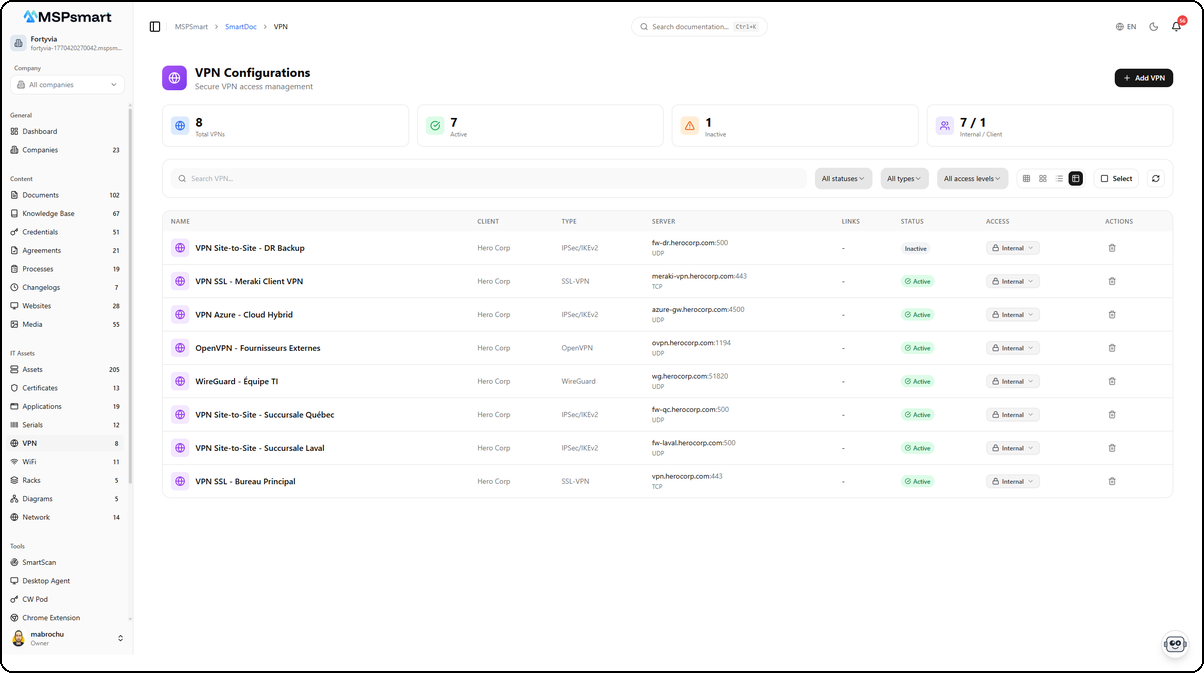Switch to grid view layout
The image size is (1204, 673).
(1027, 178)
